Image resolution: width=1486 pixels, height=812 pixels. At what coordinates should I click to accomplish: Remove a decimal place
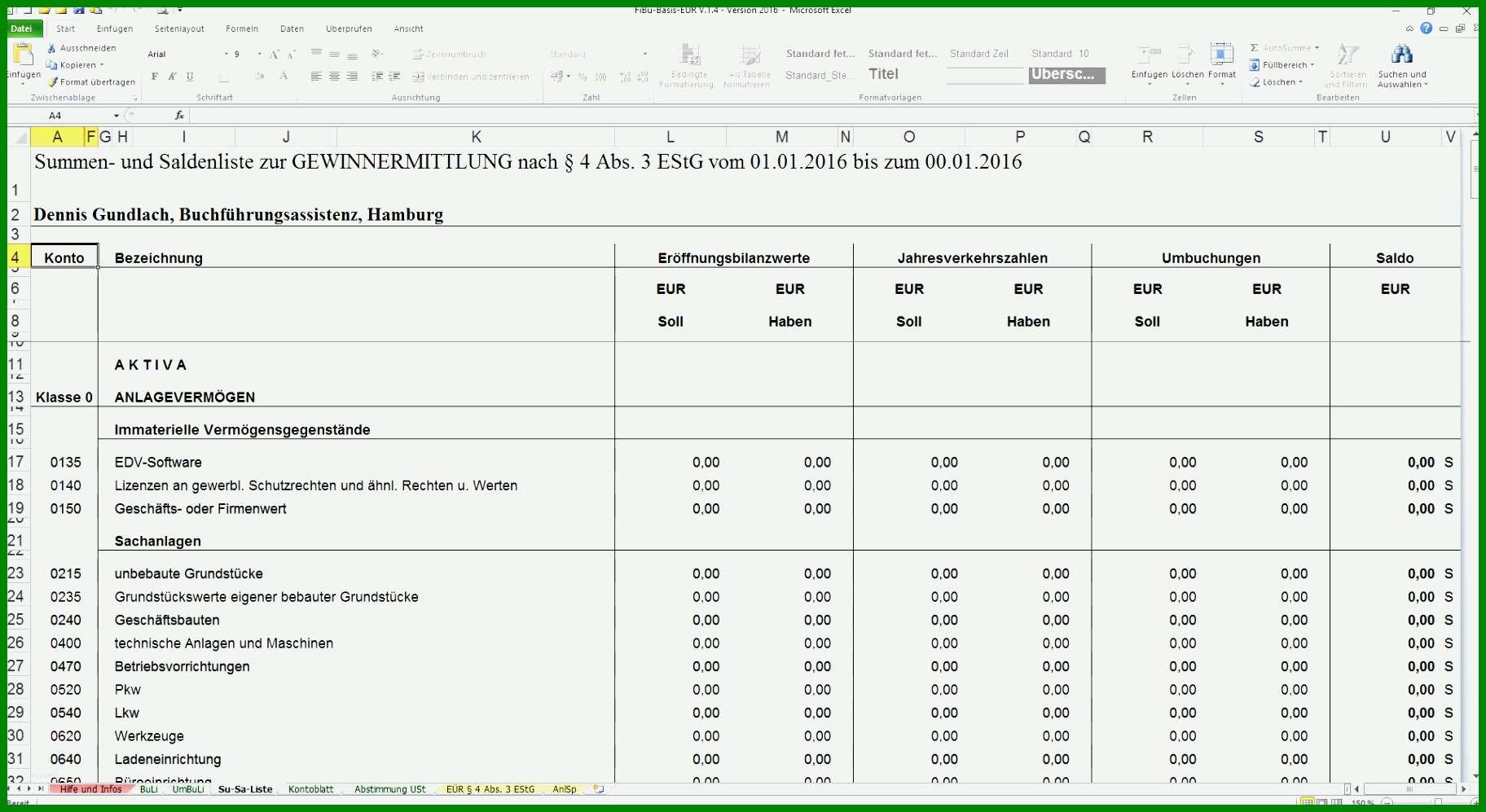[x=642, y=77]
